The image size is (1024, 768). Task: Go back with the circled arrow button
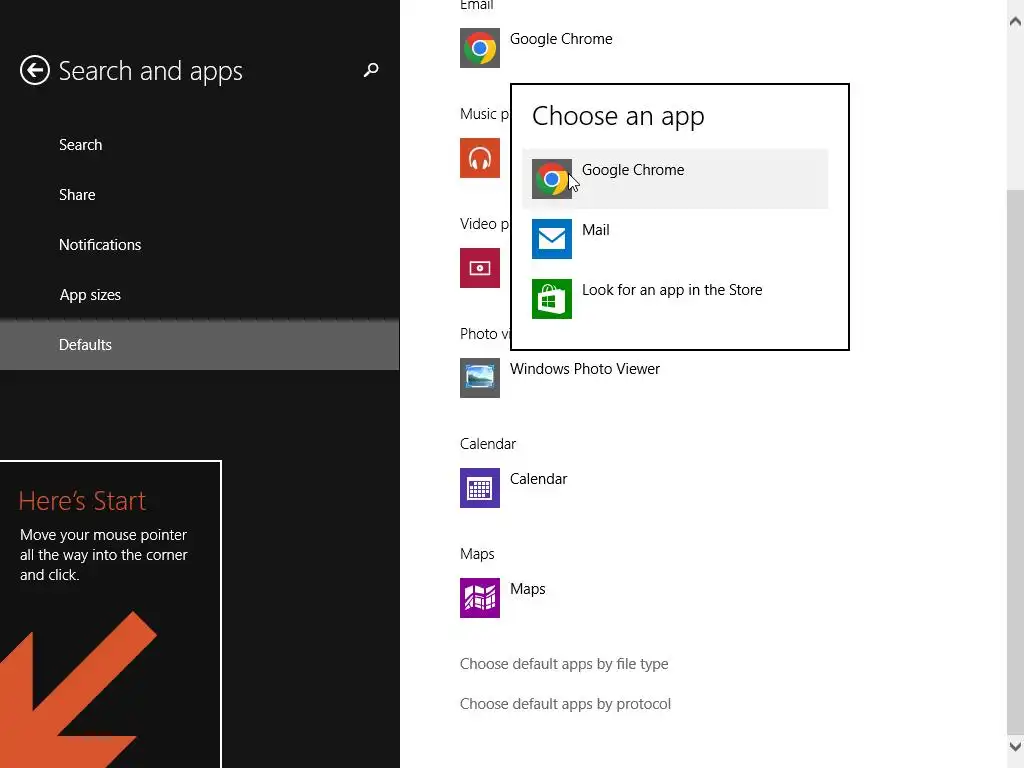pyautogui.click(x=35, y=70)
